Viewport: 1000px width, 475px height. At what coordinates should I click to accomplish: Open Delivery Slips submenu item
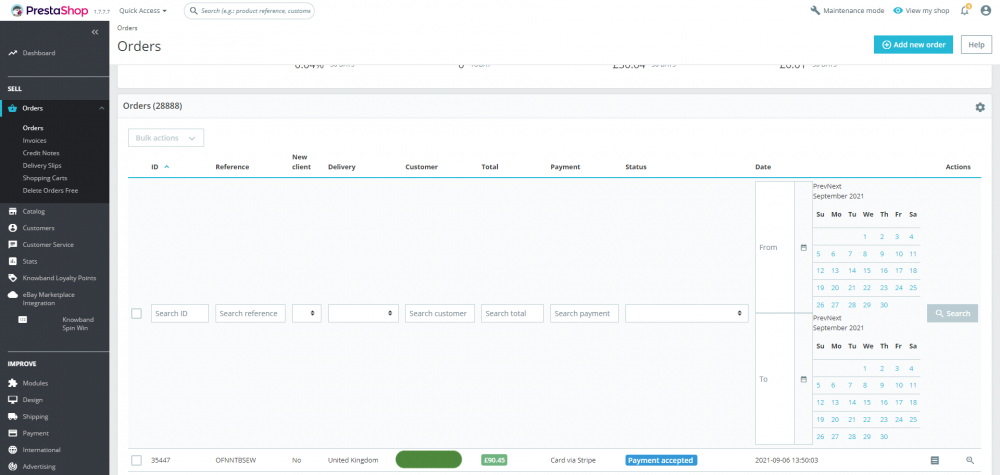click(x=42, y=165)
